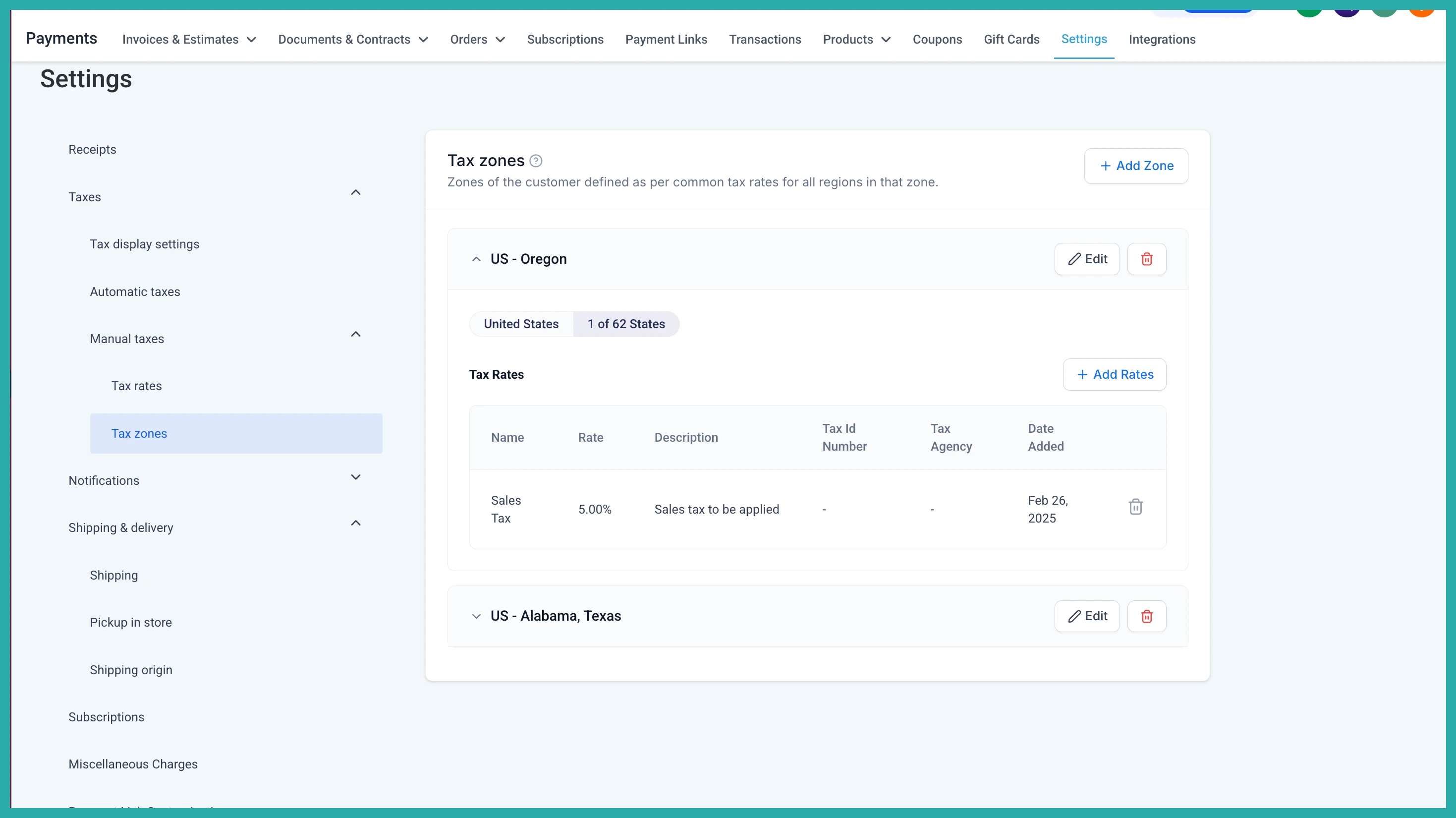Delete the US - Oregon tax zone
Image resolution: width=1456 pixels, height=818 pixels.
[1146, 259]
